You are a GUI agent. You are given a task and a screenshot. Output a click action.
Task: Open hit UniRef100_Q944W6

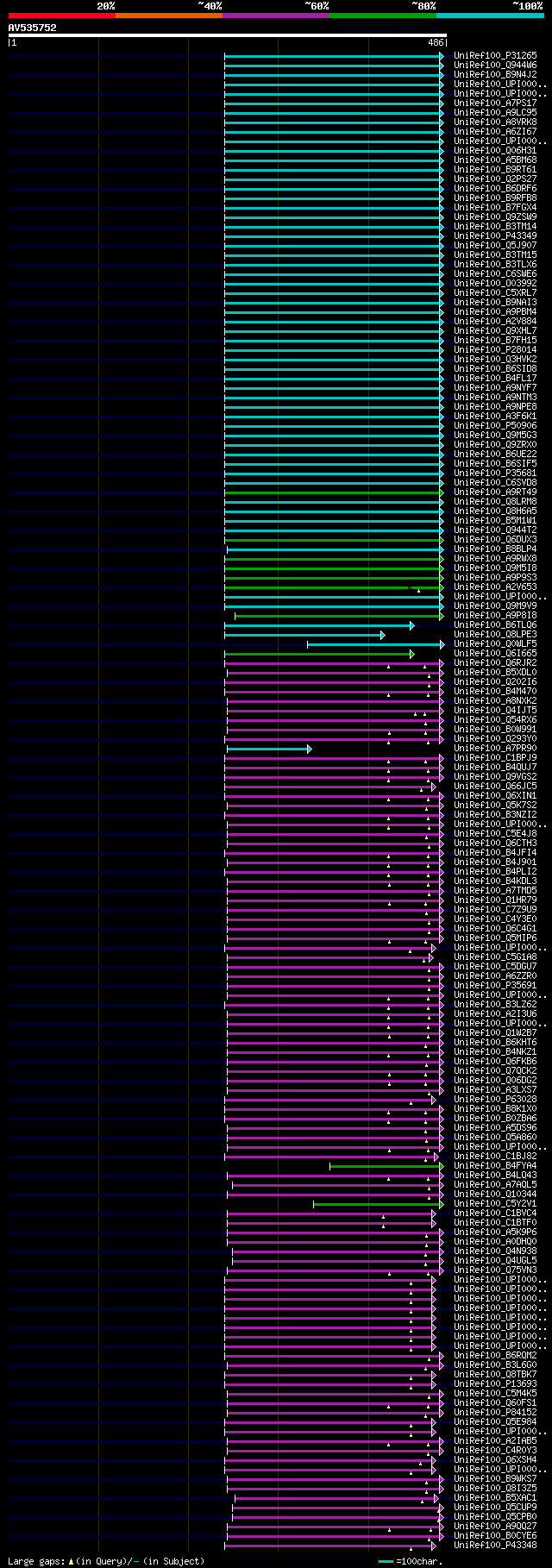click(x=495, y=66)
